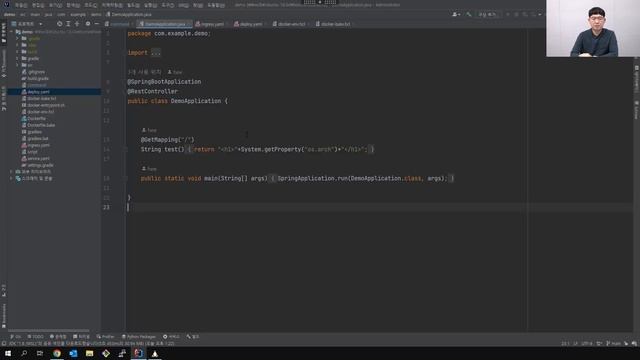Open project panel settings gear
The width and height of the screenshot is (640, 360).
pyautogui.click(x=88, y=24)
